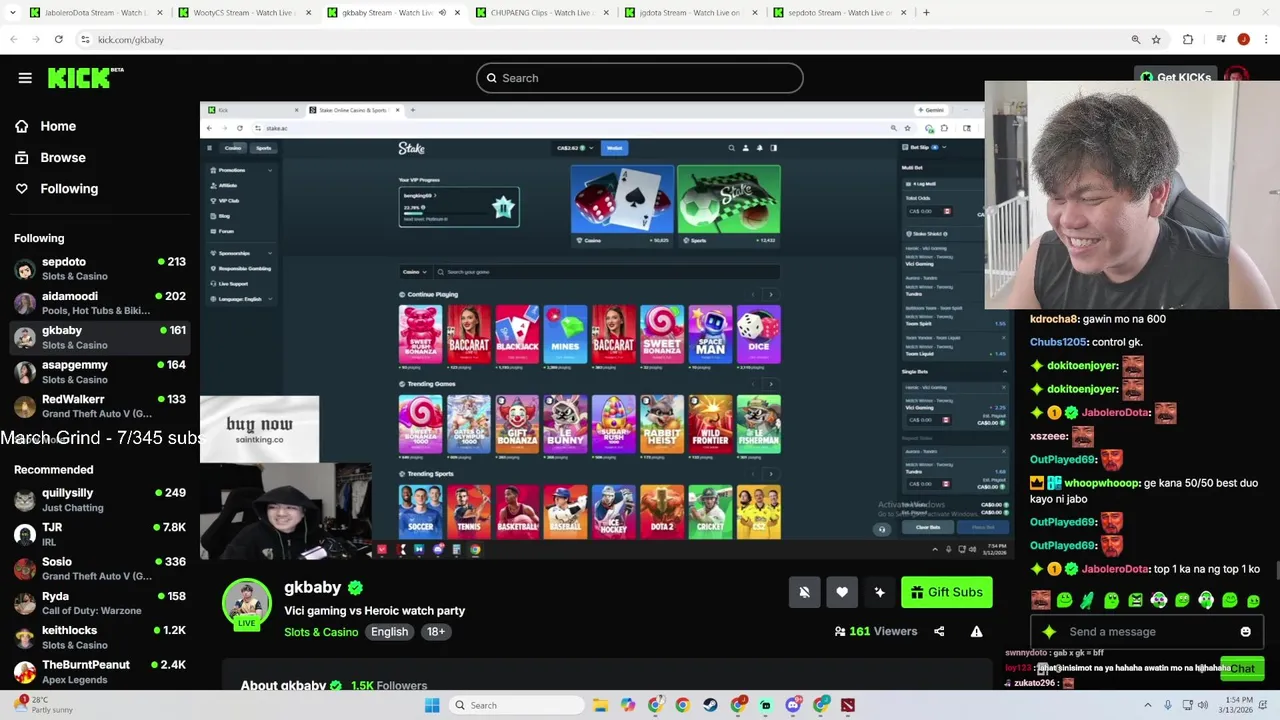Open Windows Start menu
This screenshot has height=720, width=1280.
click(x=432, y=705)
